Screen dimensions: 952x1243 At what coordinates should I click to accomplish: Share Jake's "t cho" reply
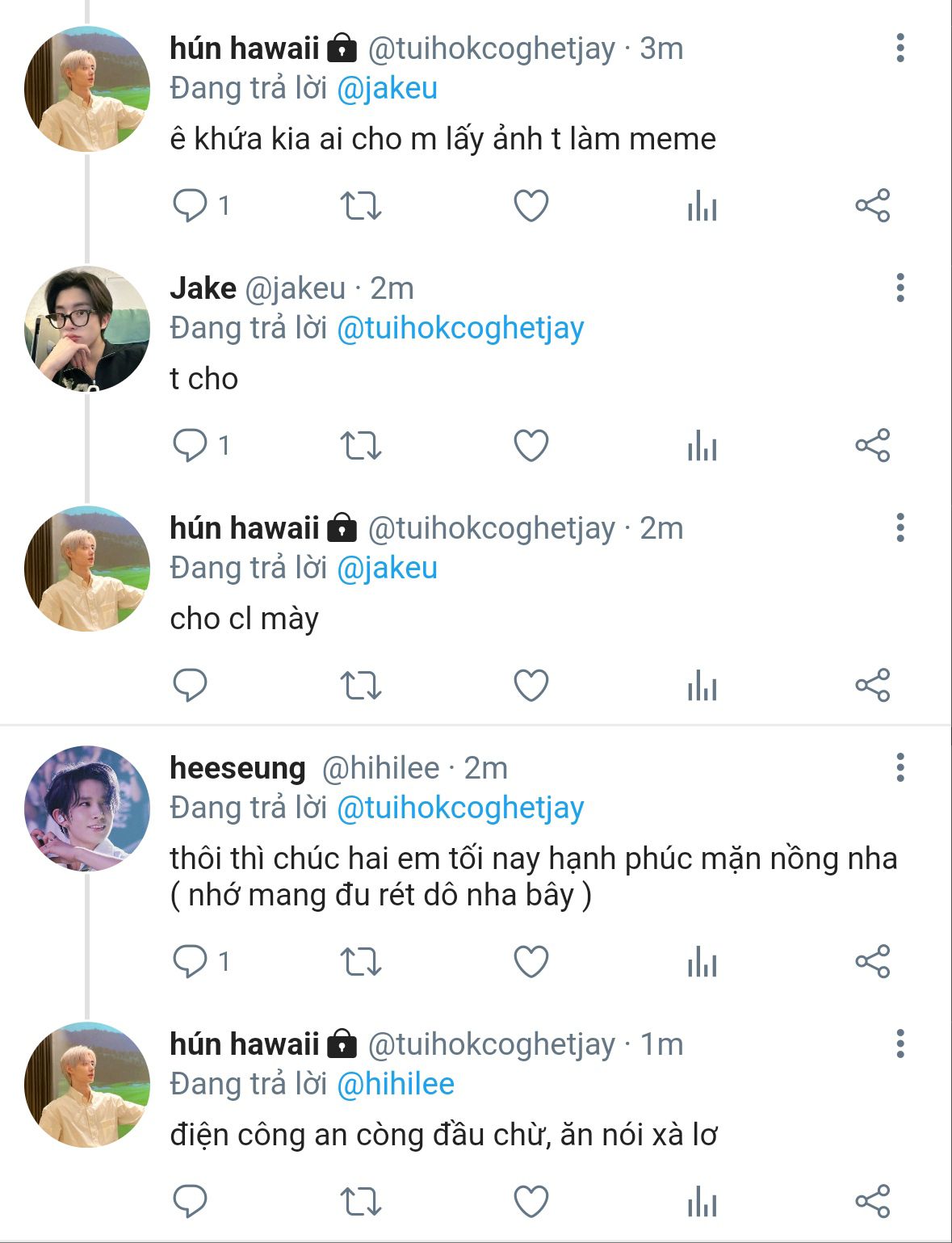(872, 445)
